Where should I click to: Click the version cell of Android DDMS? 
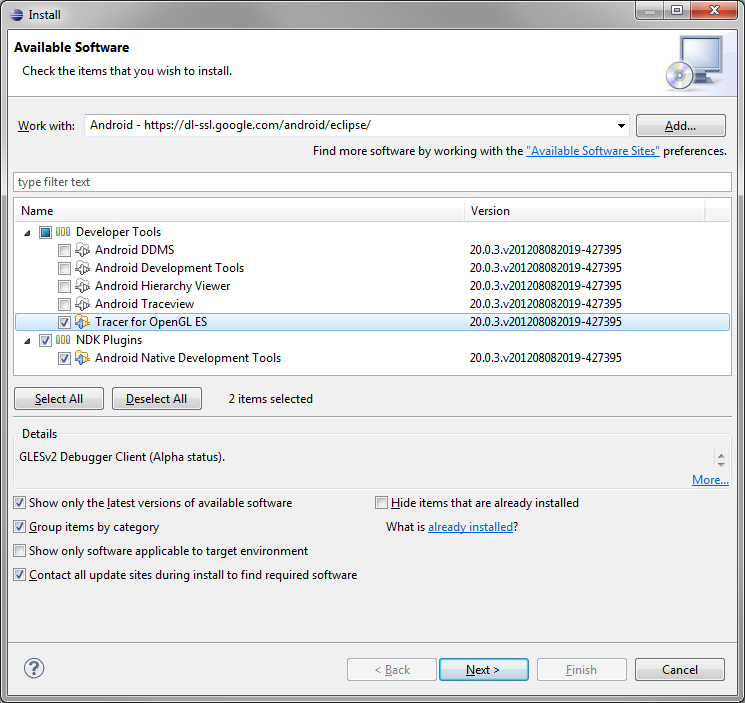point(545,250)
